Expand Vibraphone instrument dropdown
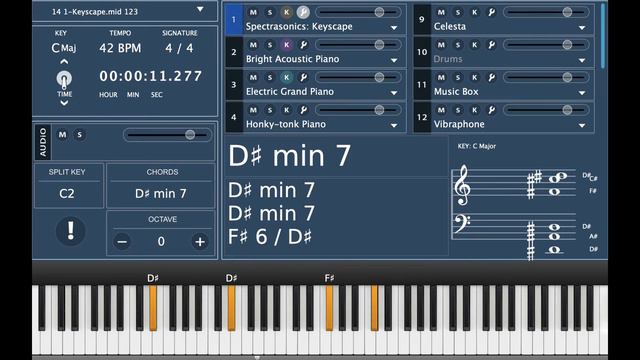 pyautogui.click(x=582, y=126)
